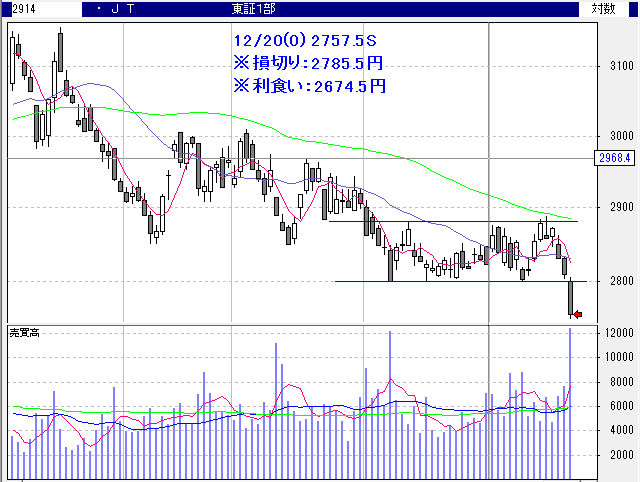Click the 損切り 2785.5円 stop-loss text
640x482 pixels.
tap(308, 64)
